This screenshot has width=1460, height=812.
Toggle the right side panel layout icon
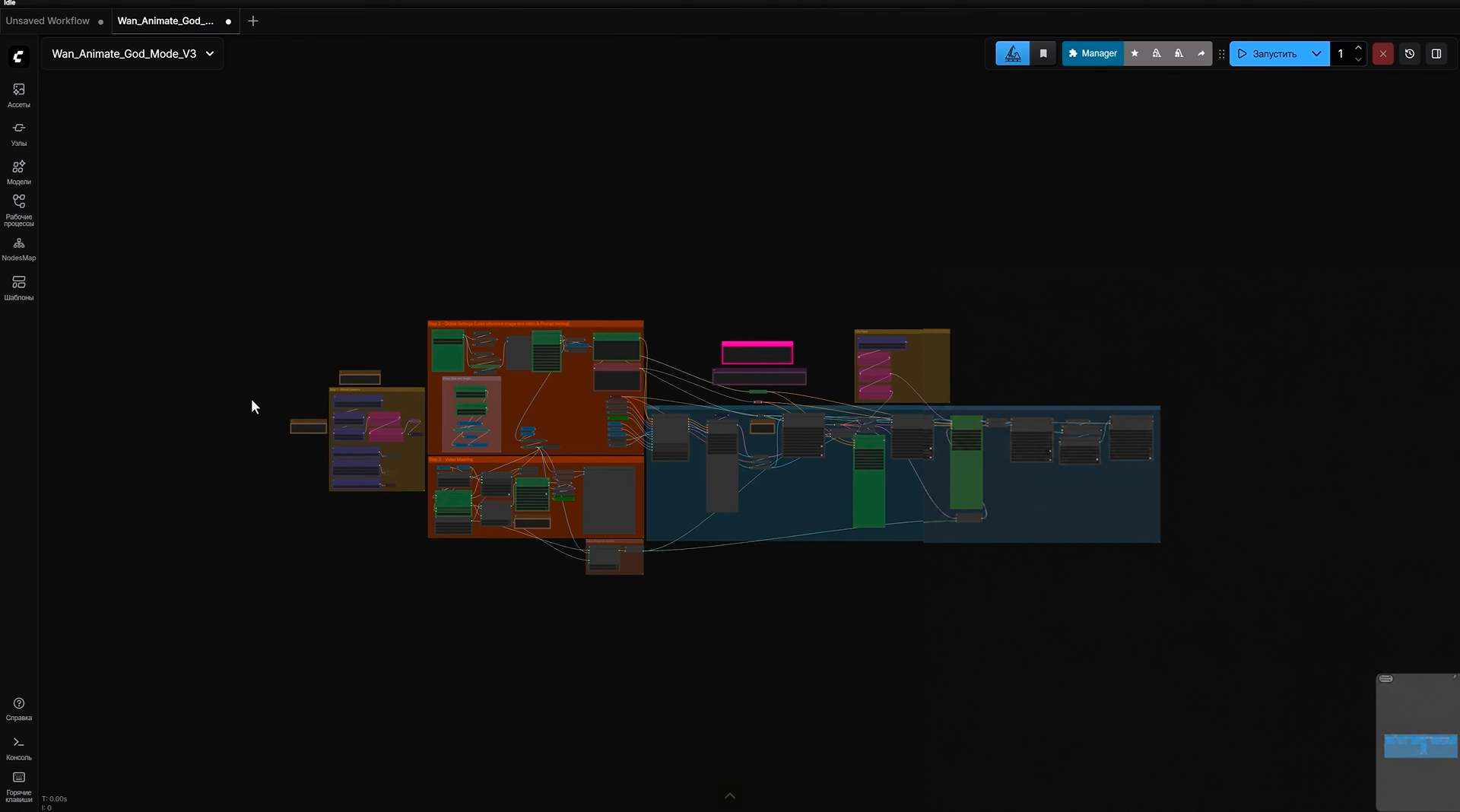[1436, 53]
